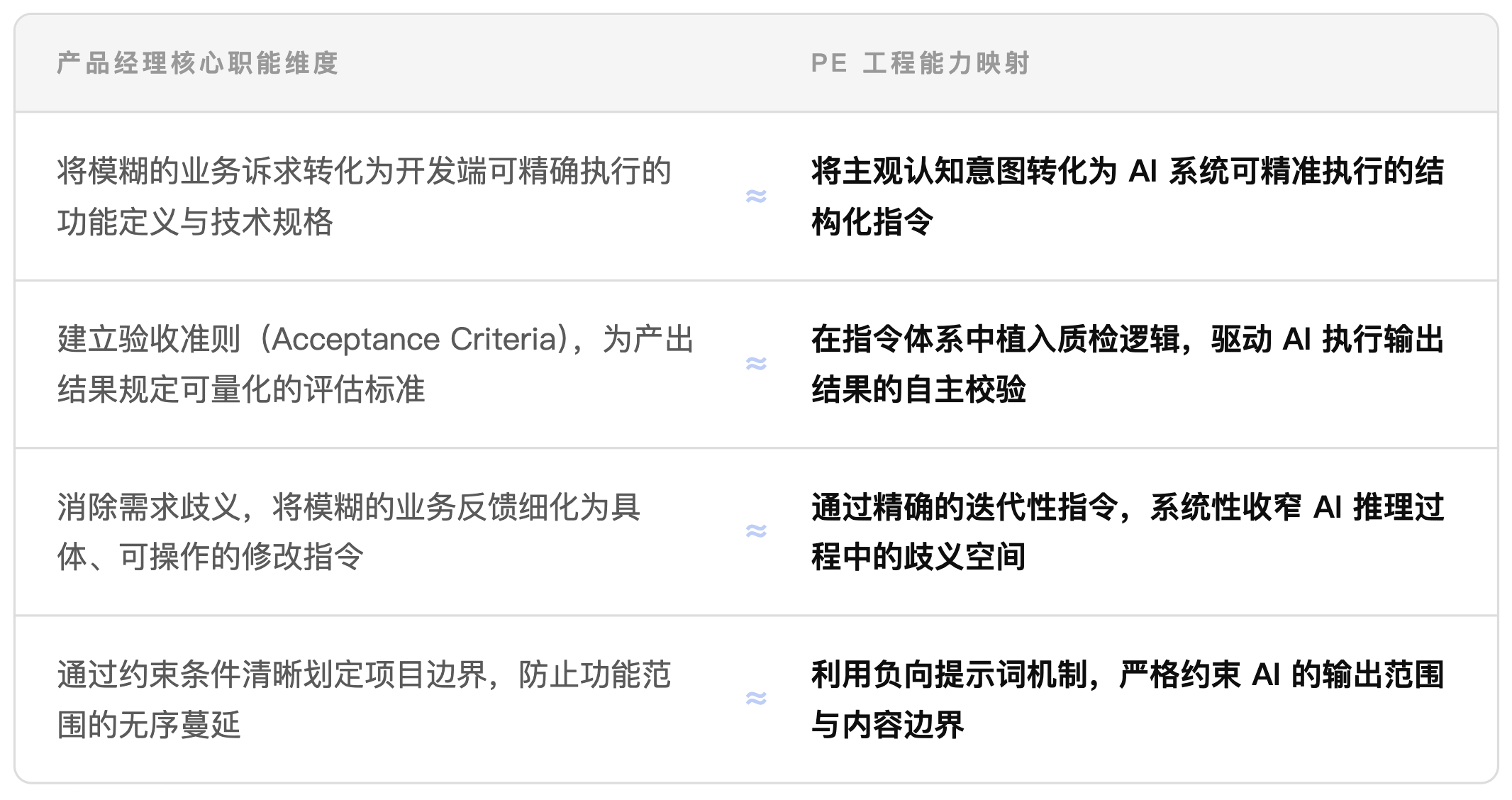The width and height of the screenshot is (1512, 800).
Task: Click the bold 利用负向提示词机制 text
Action: click(949, 674)
